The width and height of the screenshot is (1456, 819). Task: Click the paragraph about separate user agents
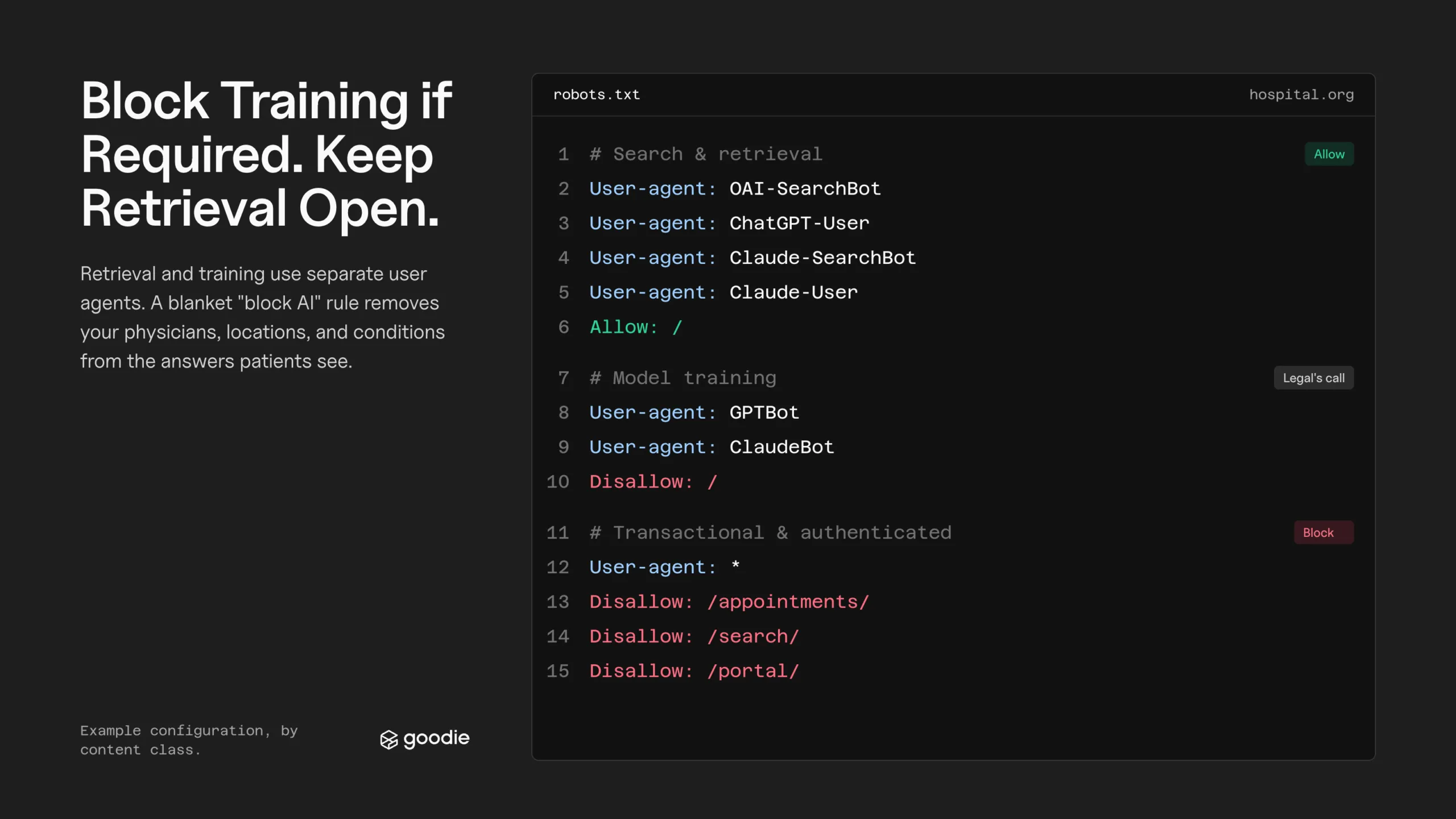pyautogui.click(x=262, y=317)
